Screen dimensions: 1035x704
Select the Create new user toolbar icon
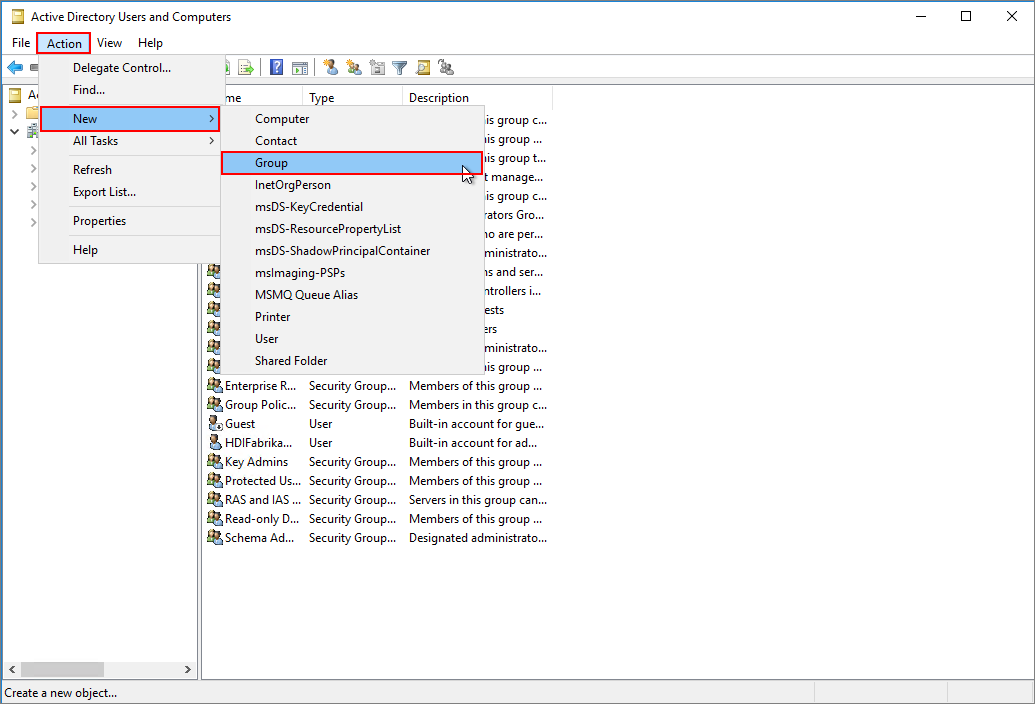(330, 67)
